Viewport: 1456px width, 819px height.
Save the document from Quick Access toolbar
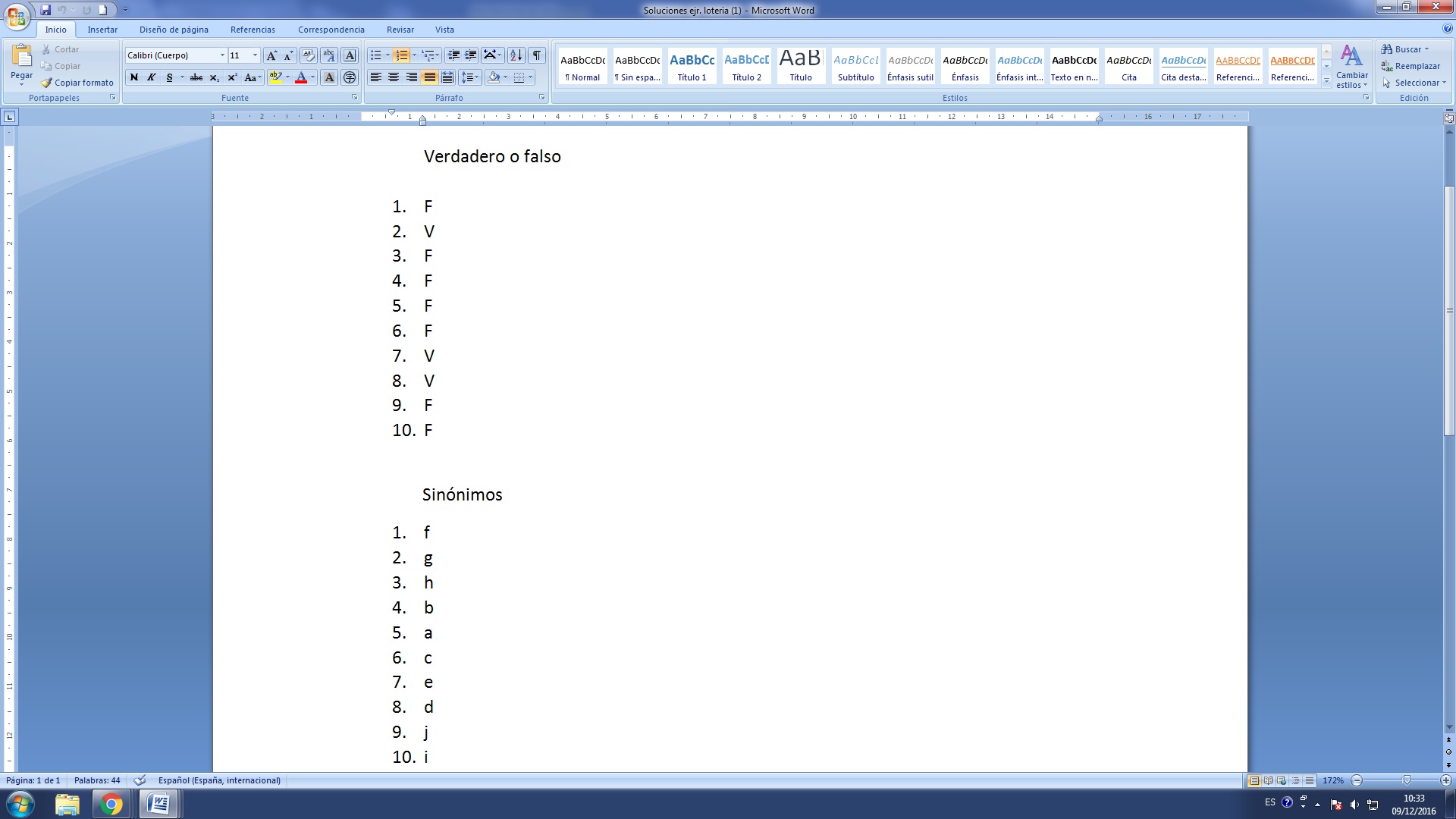[x=45, y=10]
